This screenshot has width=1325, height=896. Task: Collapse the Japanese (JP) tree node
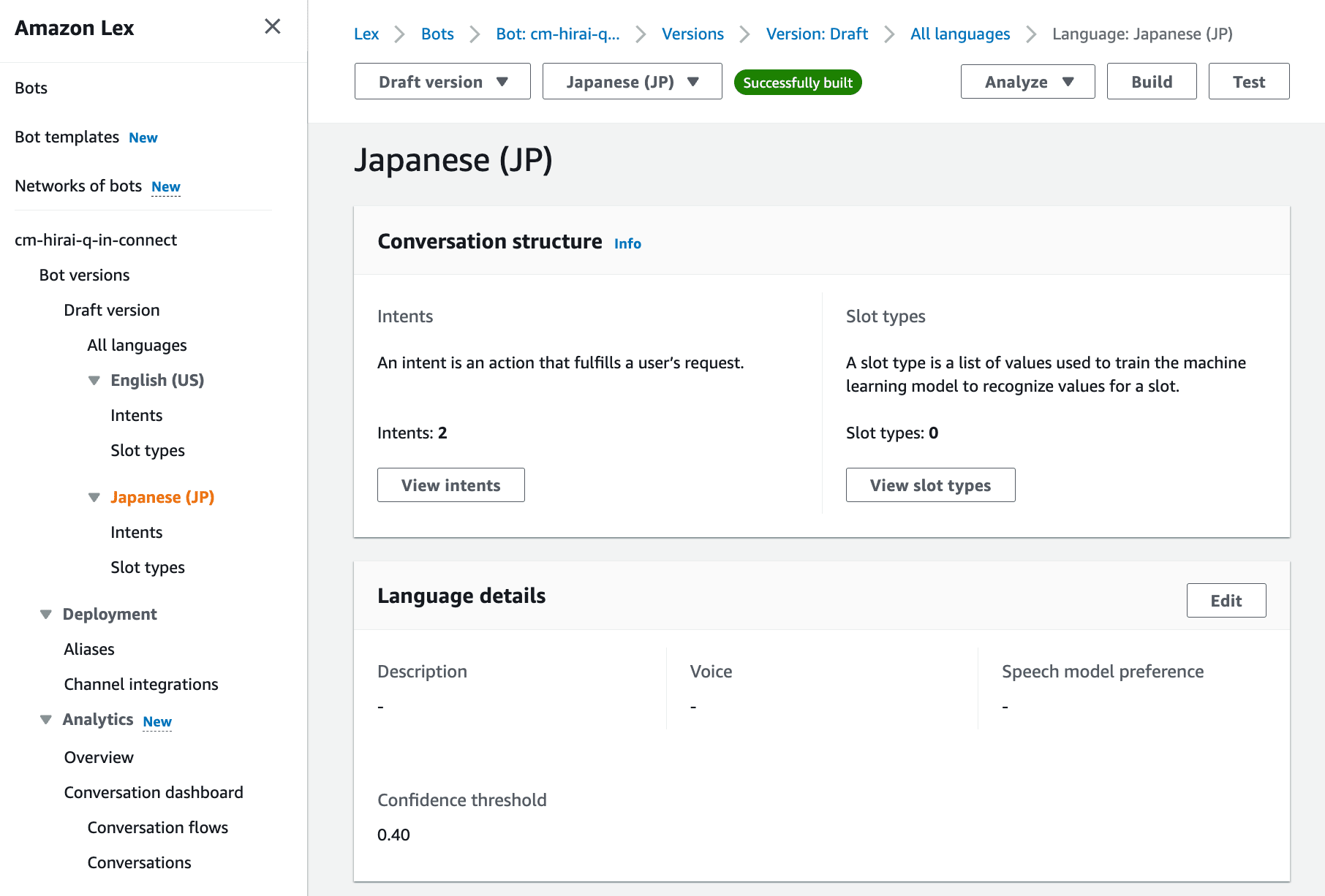tap(94, 498)
